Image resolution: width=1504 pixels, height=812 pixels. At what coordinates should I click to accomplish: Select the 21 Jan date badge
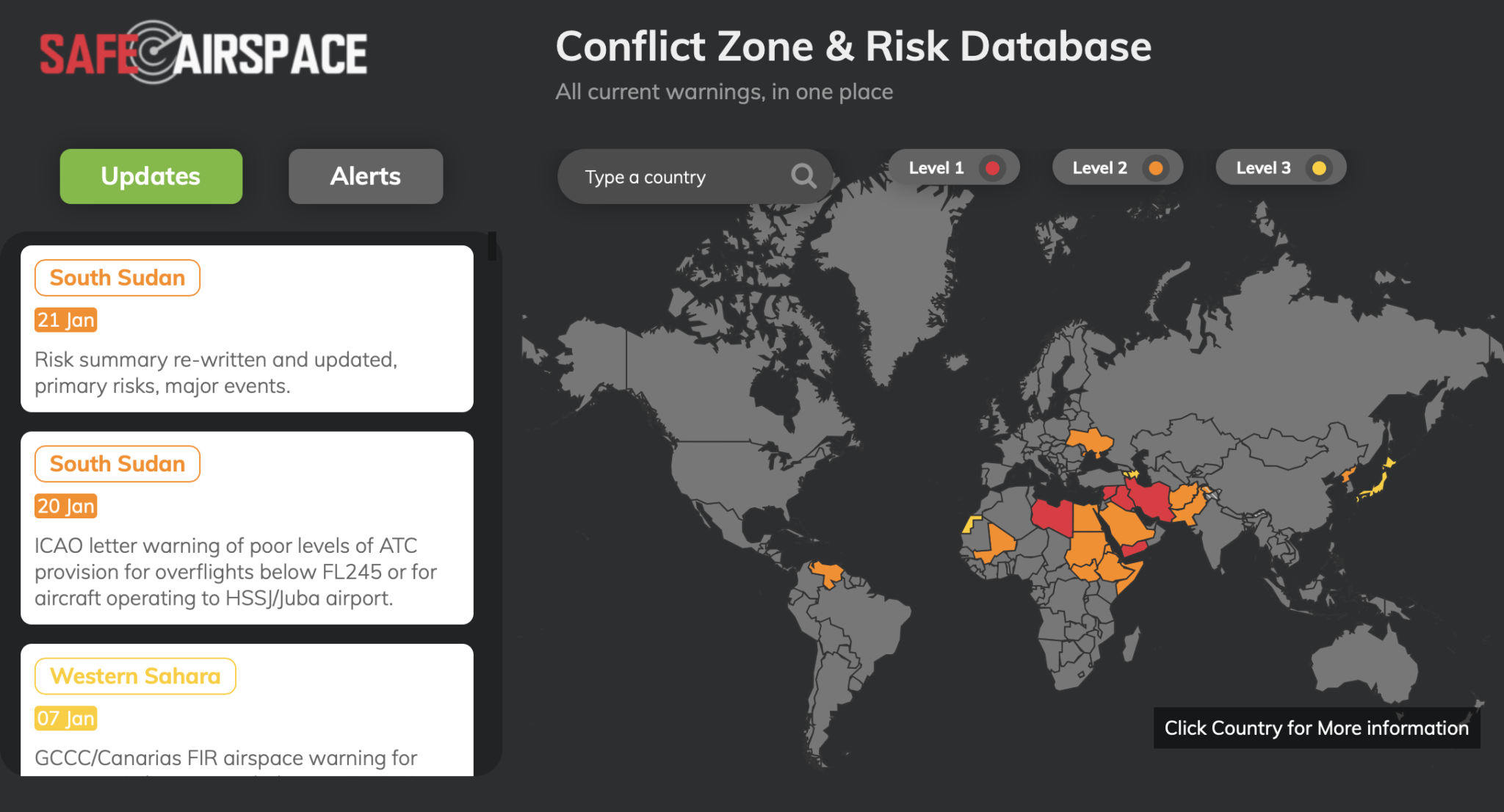pos(65,320)
